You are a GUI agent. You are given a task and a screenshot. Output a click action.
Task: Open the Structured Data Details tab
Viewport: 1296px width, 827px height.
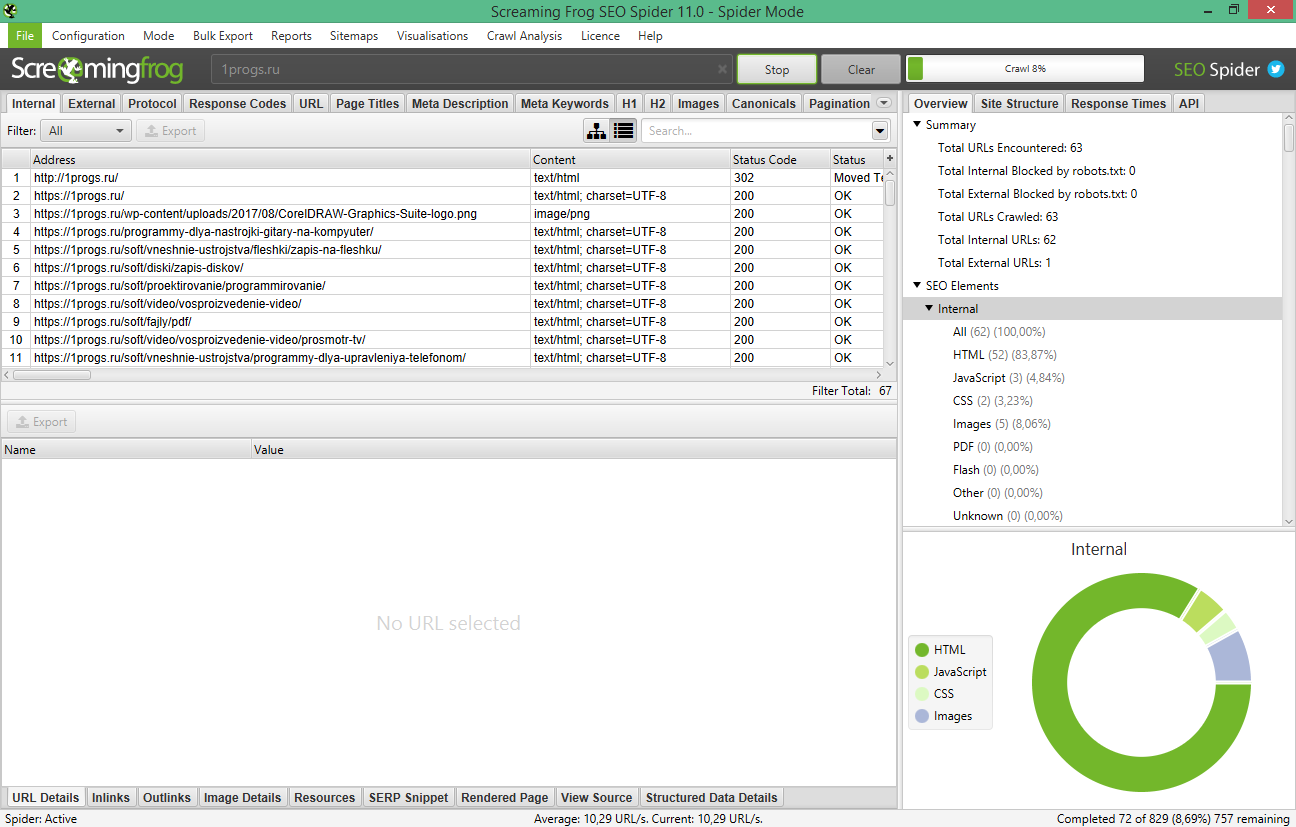tap(712, 797)
